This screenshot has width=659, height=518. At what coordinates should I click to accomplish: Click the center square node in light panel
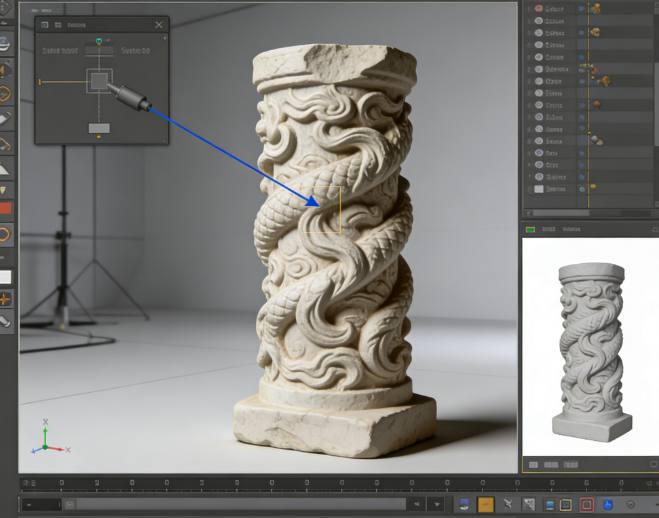tap(100, 81)
